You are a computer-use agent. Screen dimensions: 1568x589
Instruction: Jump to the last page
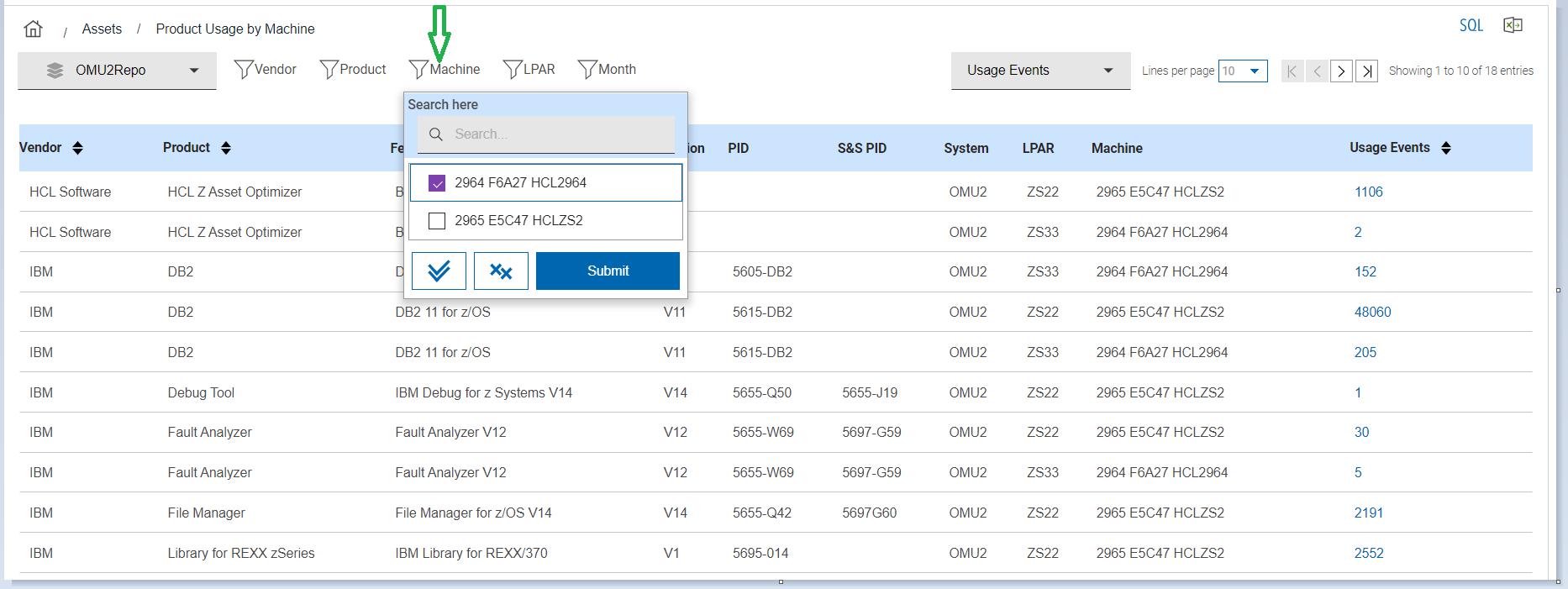pyautogui.click(x=1367, y=71)
